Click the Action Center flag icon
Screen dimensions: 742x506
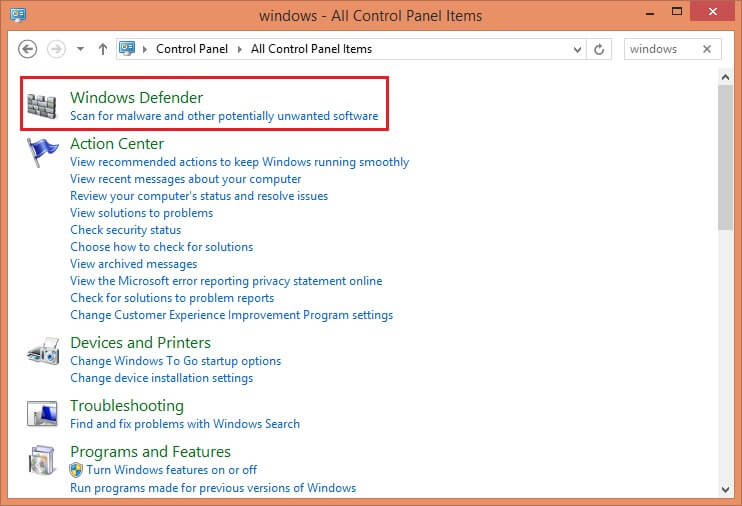point(43,152)
